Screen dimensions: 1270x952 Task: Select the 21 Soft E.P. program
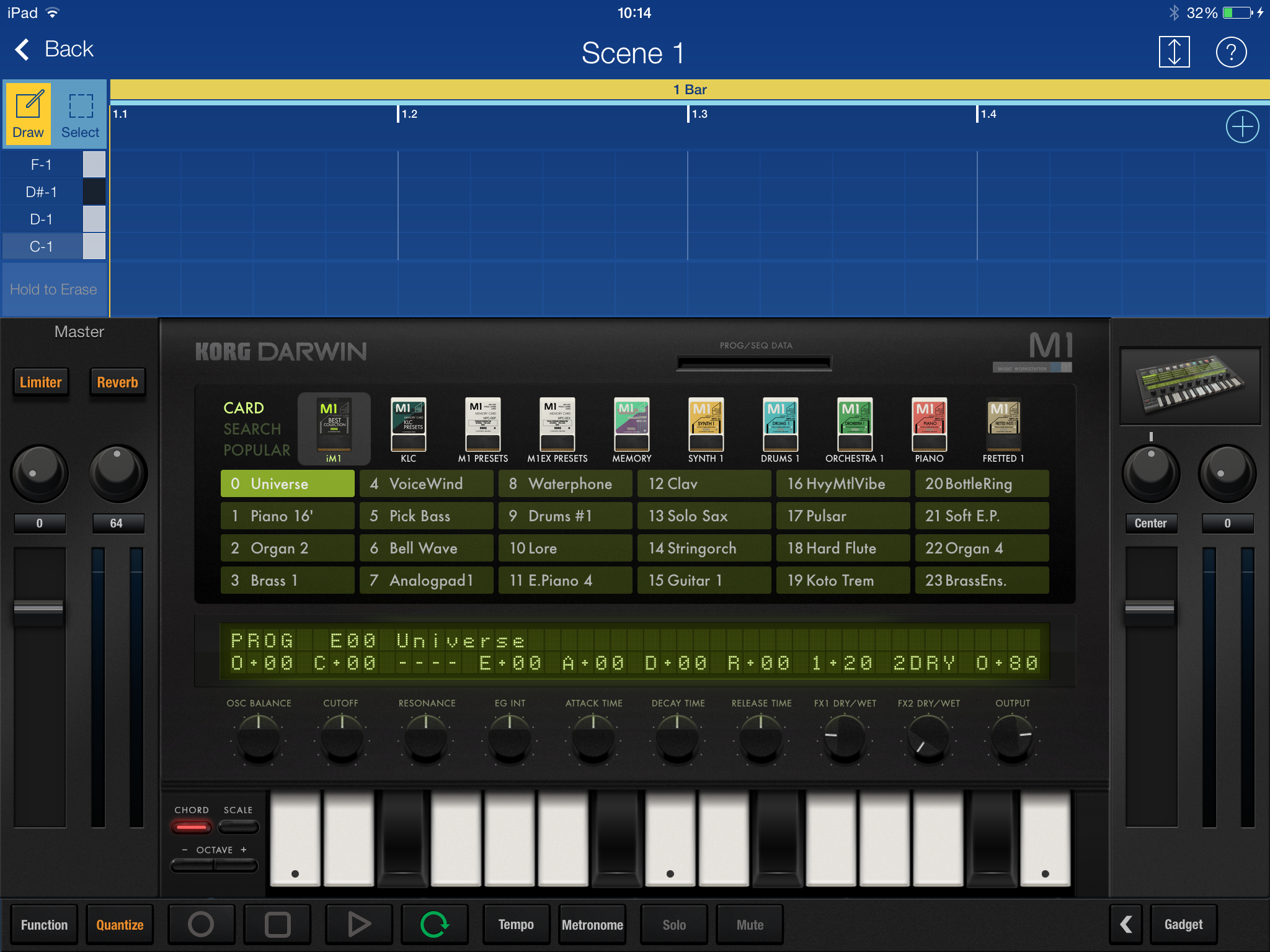coord(982,516)
